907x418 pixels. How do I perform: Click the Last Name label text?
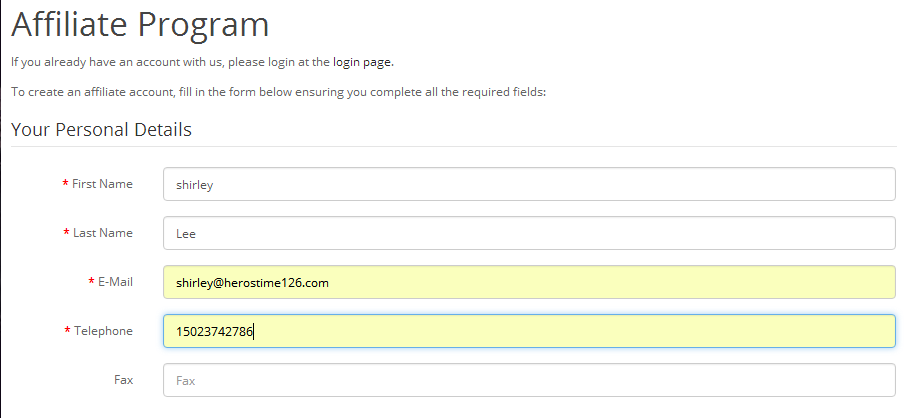point(103,233)
